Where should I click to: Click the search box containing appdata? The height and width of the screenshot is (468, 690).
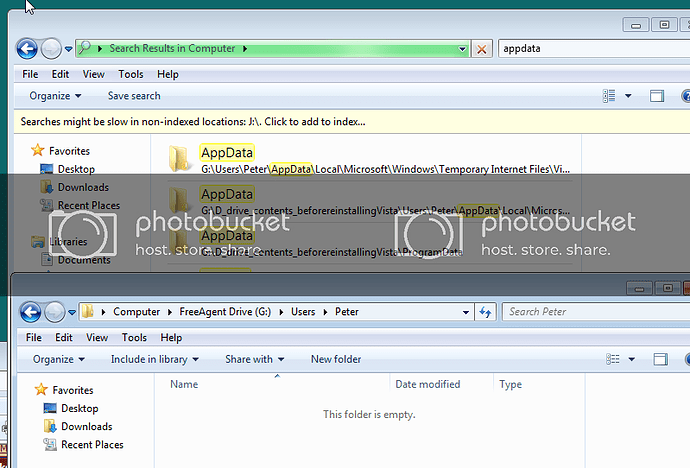pyautogui.click(x=594, y=48)
